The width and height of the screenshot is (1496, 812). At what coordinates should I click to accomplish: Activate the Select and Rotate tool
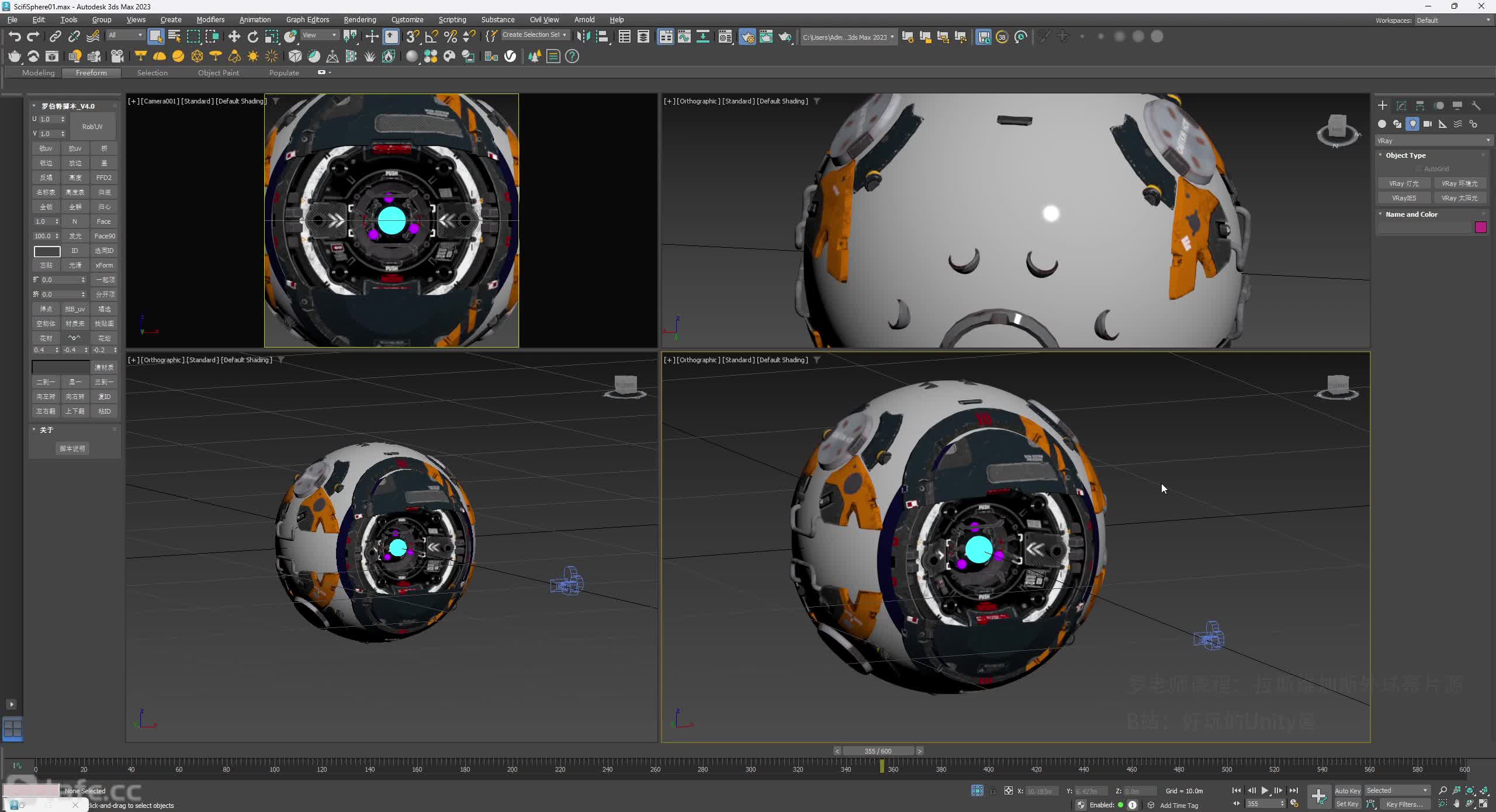(x=252, y=37)
